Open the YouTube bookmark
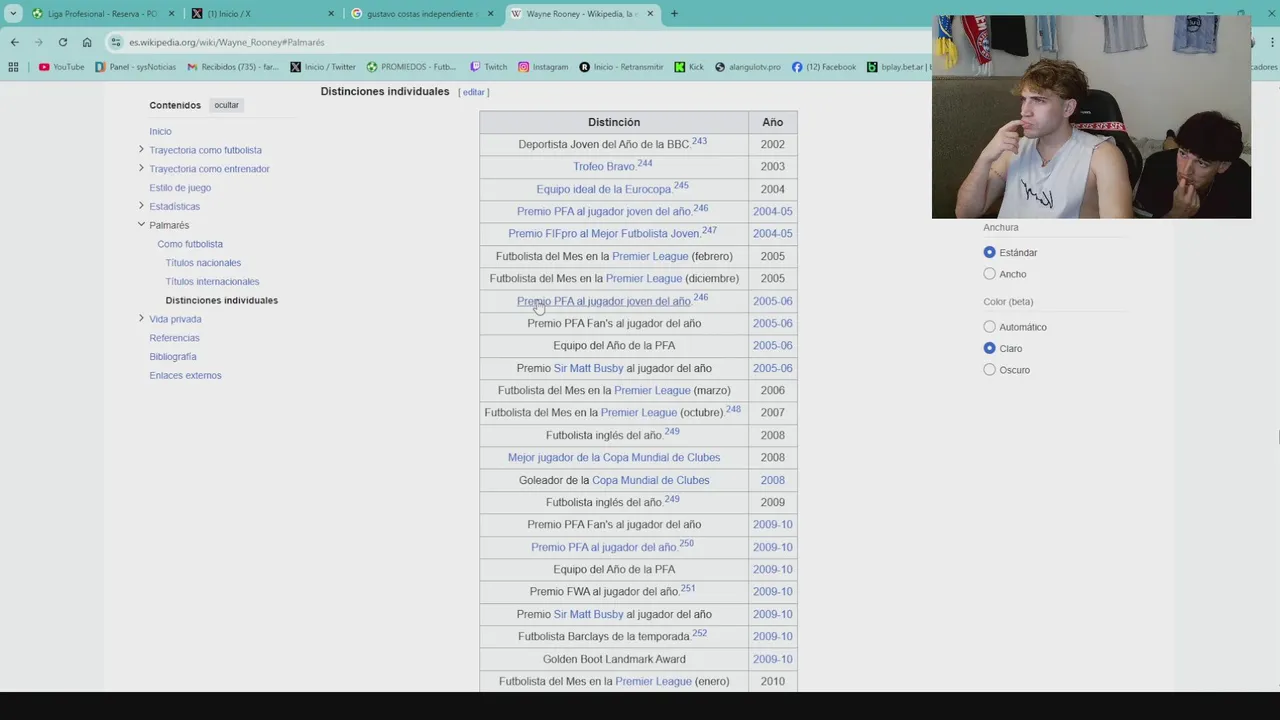 click(x=61, y=67)
